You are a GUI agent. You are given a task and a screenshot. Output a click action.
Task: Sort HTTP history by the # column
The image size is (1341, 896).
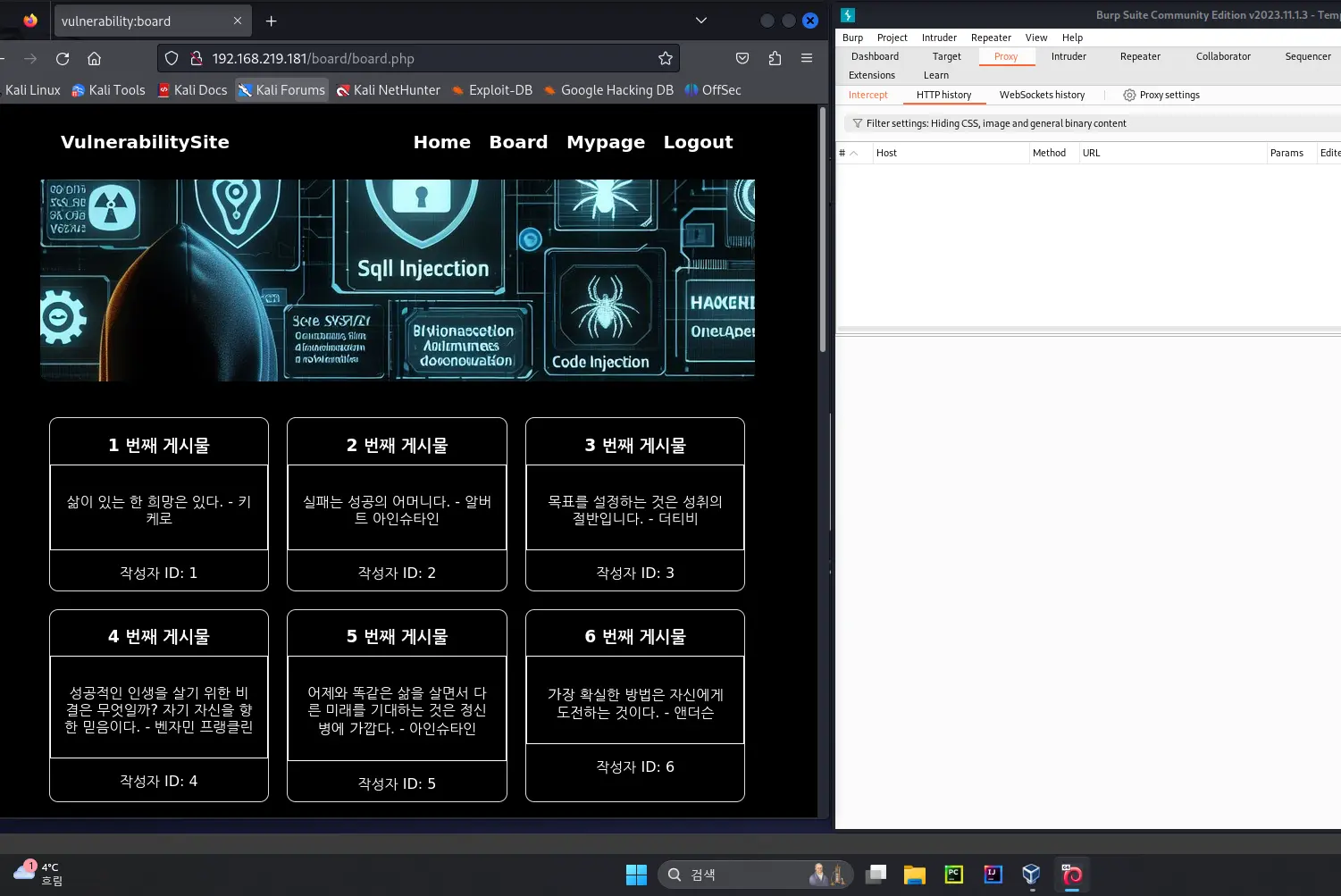(x=854, y=153)
